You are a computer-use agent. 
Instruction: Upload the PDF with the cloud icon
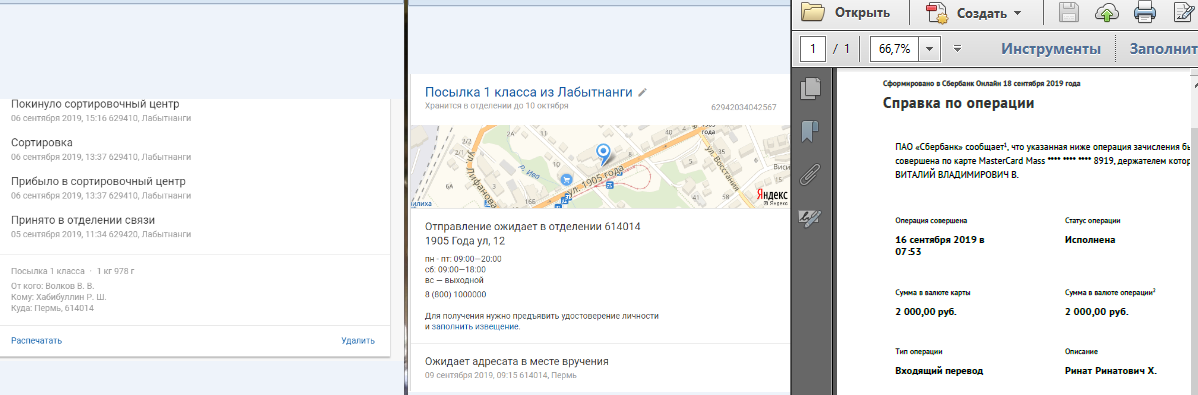pyautogui.click(x=1106, y=12)
